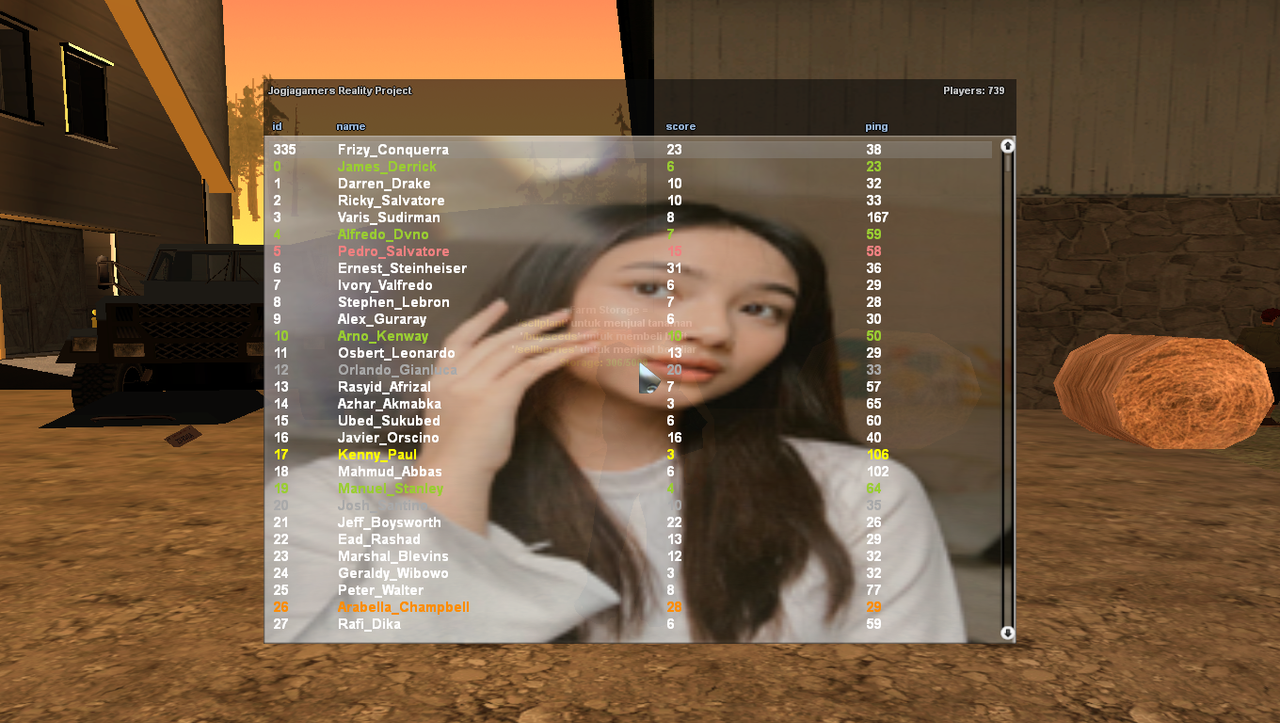
Task: Click the "Players: 739" counter
Action: tap(973, 91)
